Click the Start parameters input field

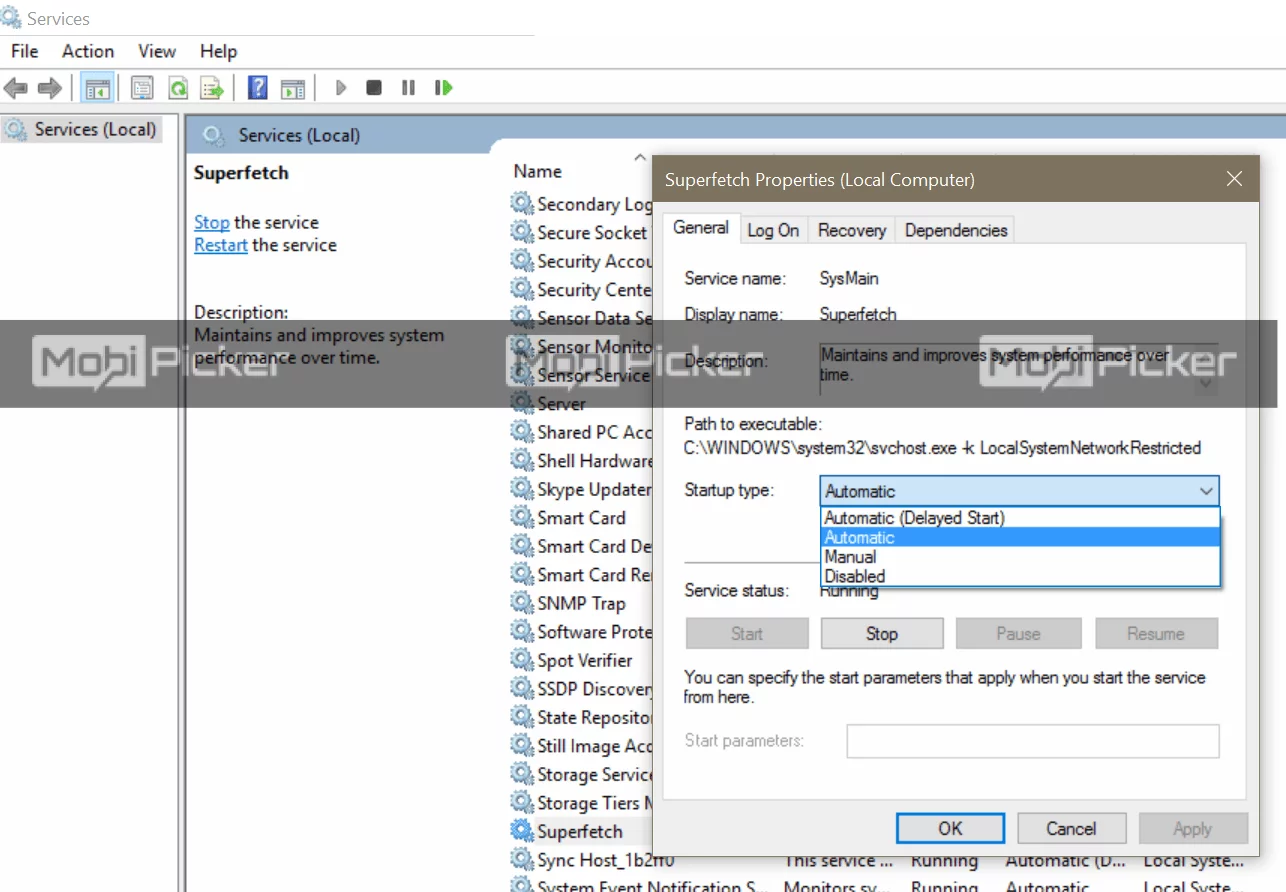click(x=1033, y=741)
